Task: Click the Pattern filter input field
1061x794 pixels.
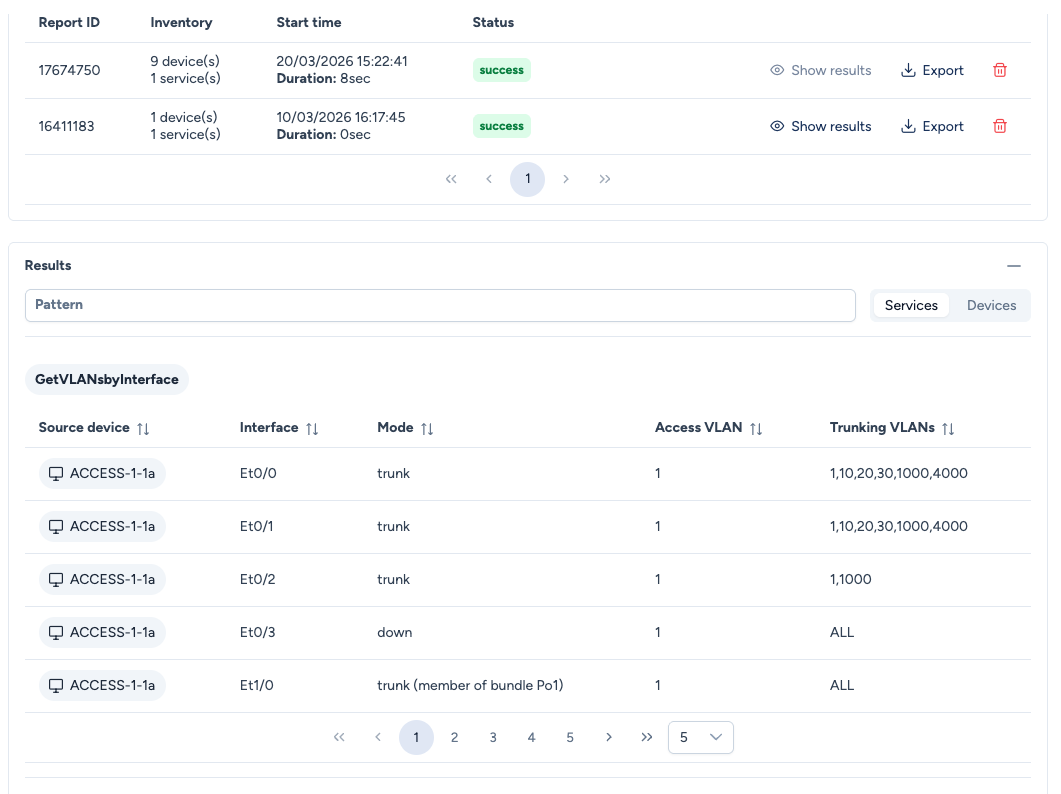Action: (x=440, y=305)
